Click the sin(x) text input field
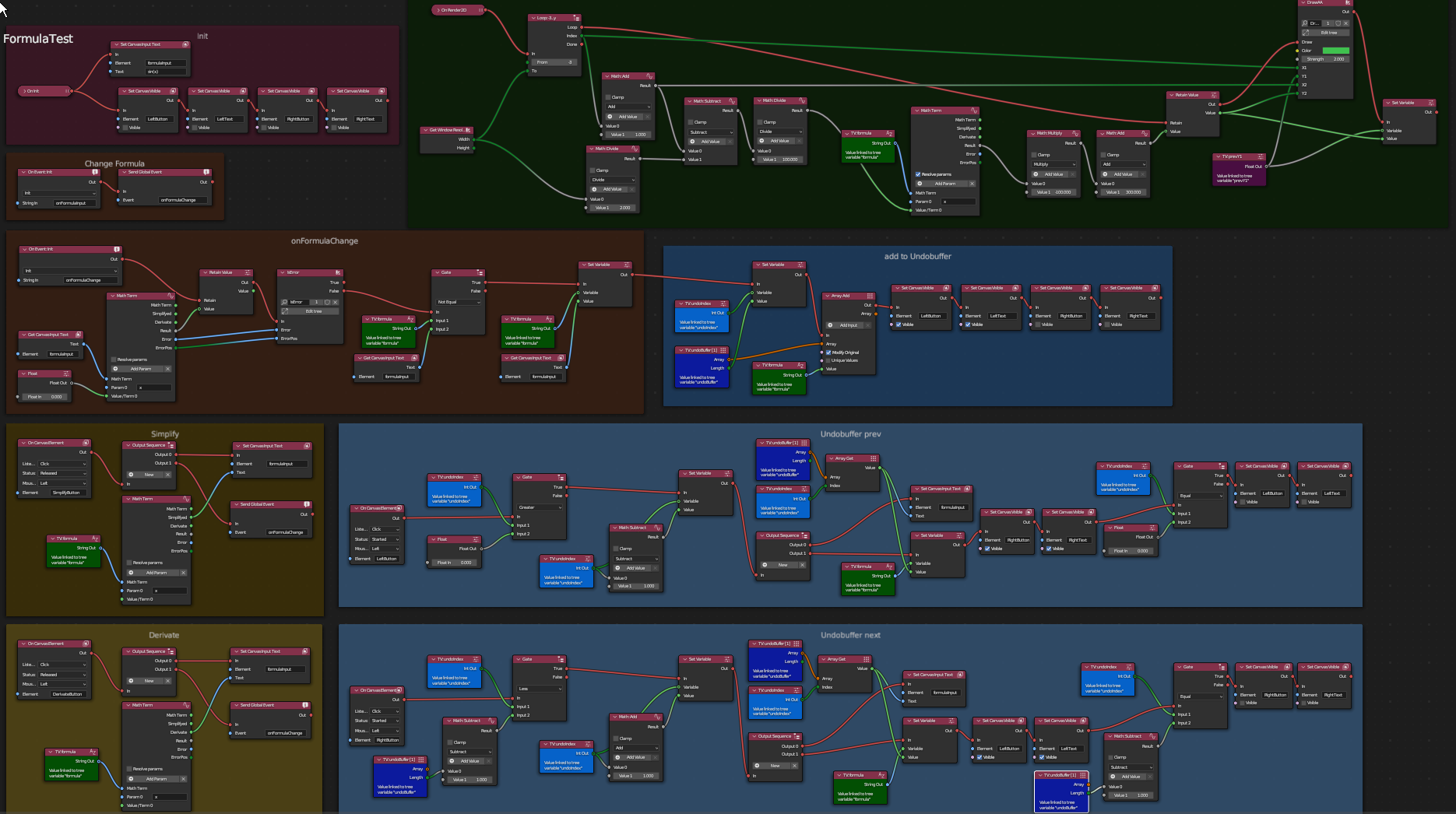 pyautogui.click(x=166, y=72)
